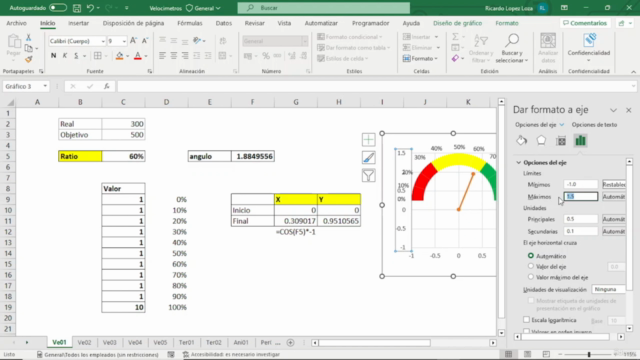Open the font size dropdown
The height and width of the screenshot is (360, 640).
[x=124, y=41]
